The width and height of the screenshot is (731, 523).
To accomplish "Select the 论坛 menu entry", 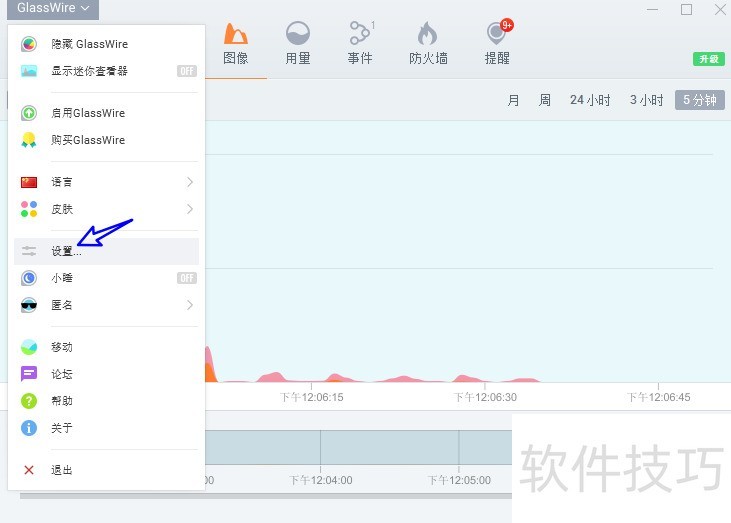I will 106,374.
